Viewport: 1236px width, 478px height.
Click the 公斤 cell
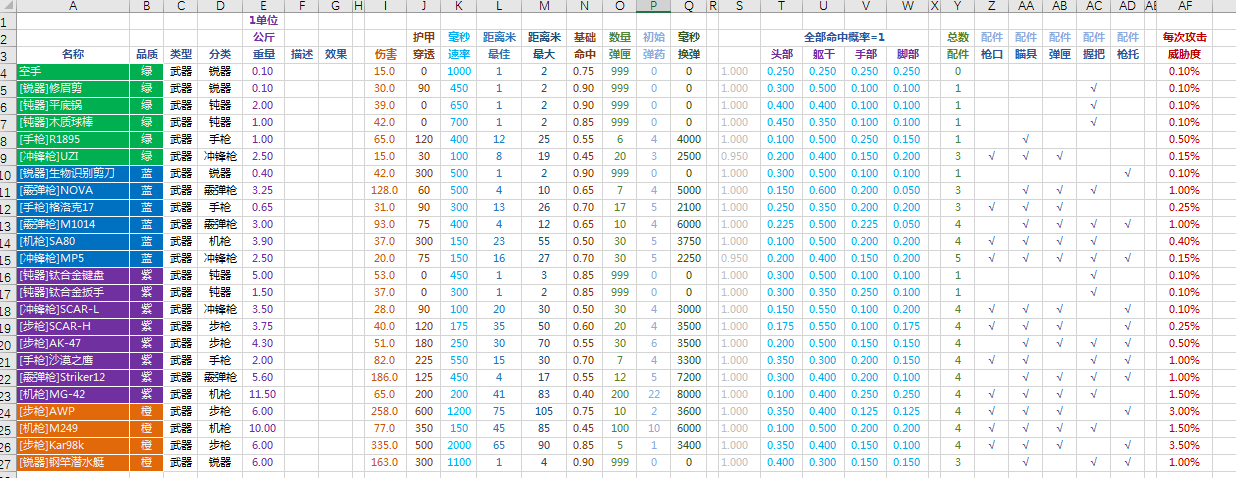pyautogui.click(x=264, y=37)
